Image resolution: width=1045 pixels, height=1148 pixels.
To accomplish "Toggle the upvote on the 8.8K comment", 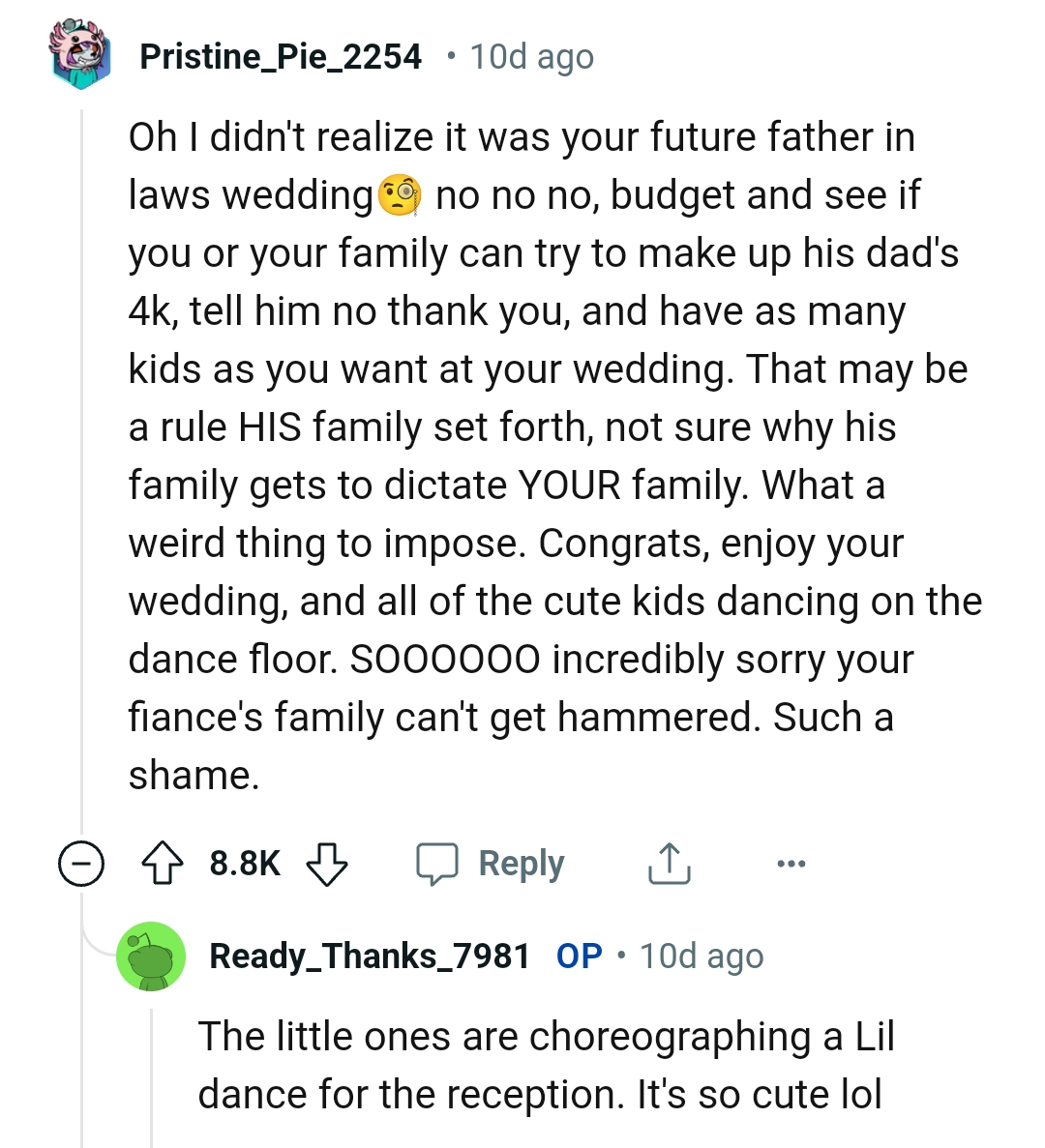I will point(164,863).
